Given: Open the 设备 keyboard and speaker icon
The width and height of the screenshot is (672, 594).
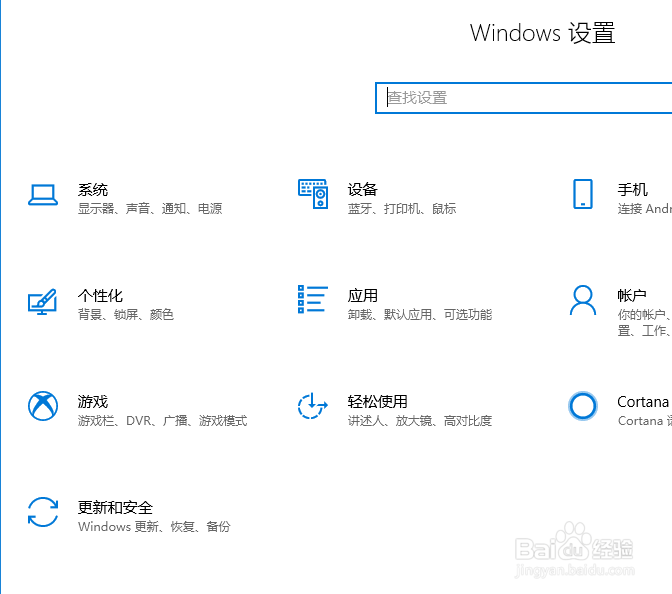Looking at the screenshot, I should pos(313,194).
